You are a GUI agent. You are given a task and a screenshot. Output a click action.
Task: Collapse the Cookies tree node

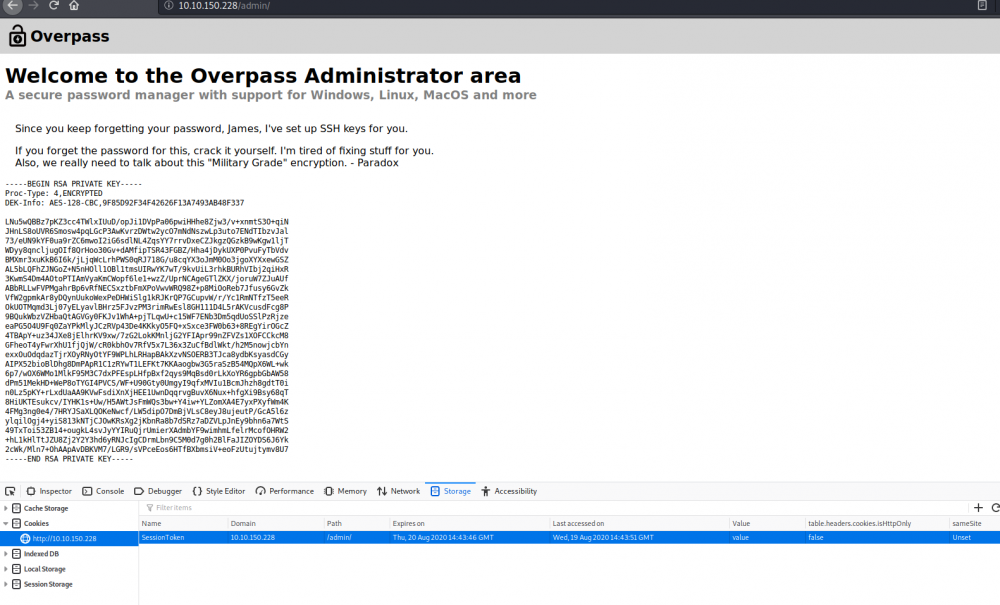6,523
